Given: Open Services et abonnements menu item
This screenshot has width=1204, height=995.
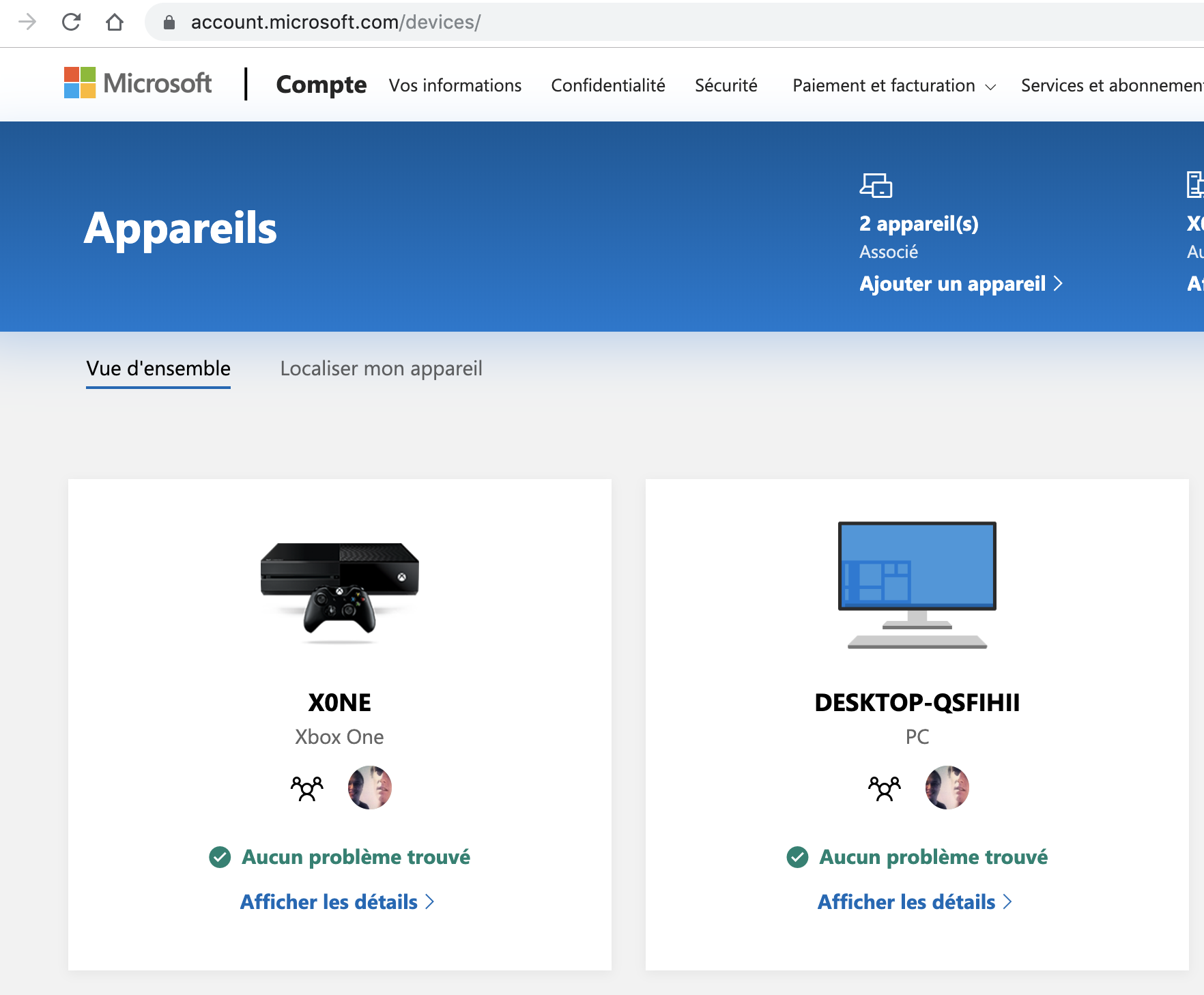Looking at the screenshot, I should [x=1113, y=85].
